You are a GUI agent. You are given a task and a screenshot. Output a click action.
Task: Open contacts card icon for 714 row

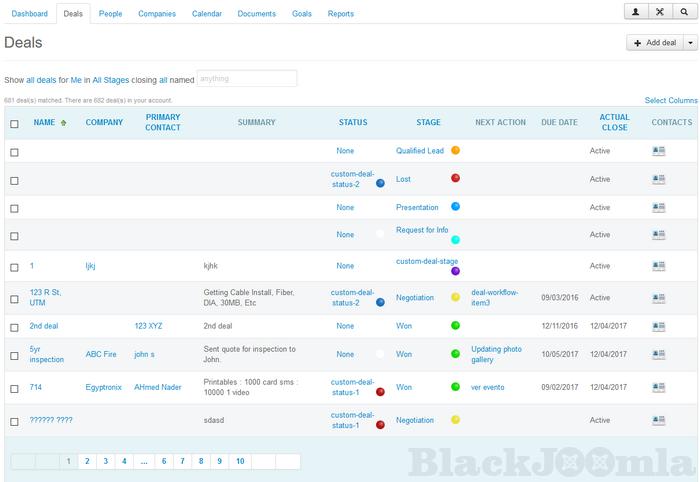tap(658, 387)
